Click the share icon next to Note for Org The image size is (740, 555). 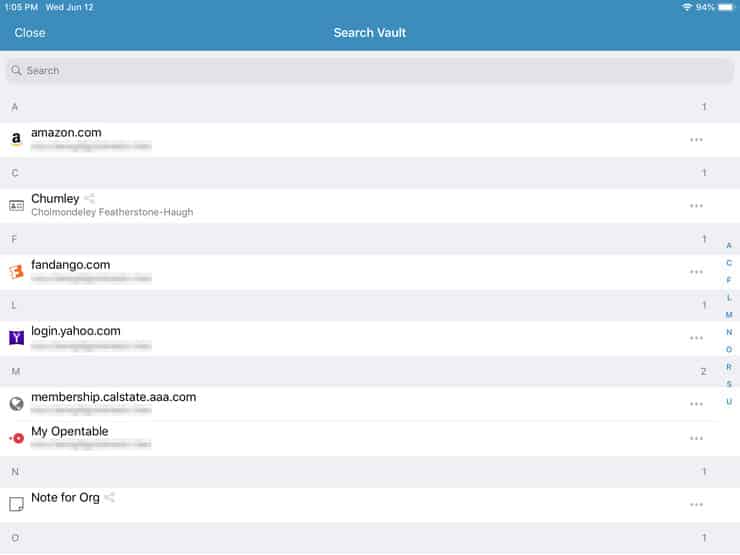[109, 497]
